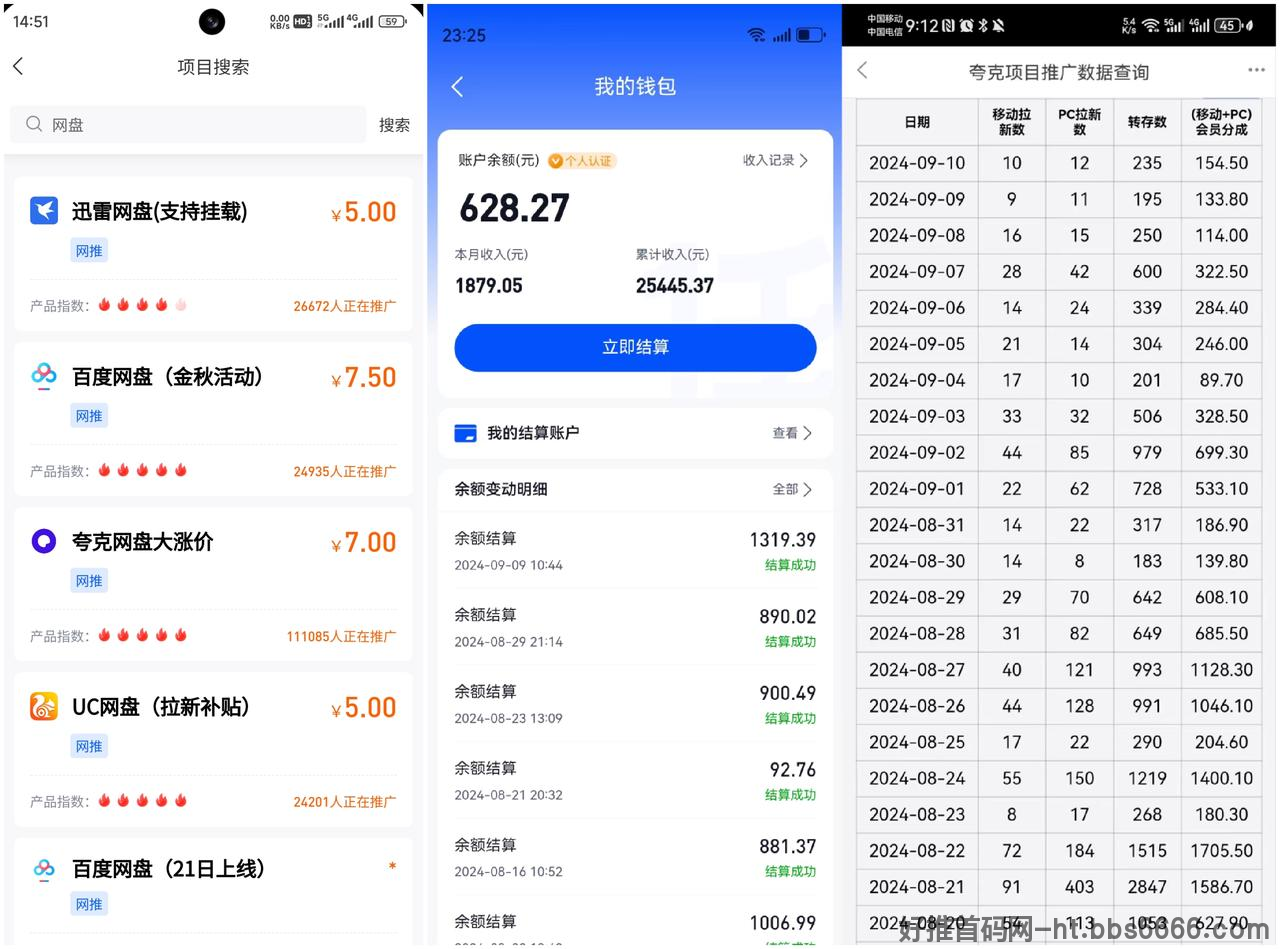Tap the 百度网盘（21日上线）icon
1280x949 pixels.
44,868
